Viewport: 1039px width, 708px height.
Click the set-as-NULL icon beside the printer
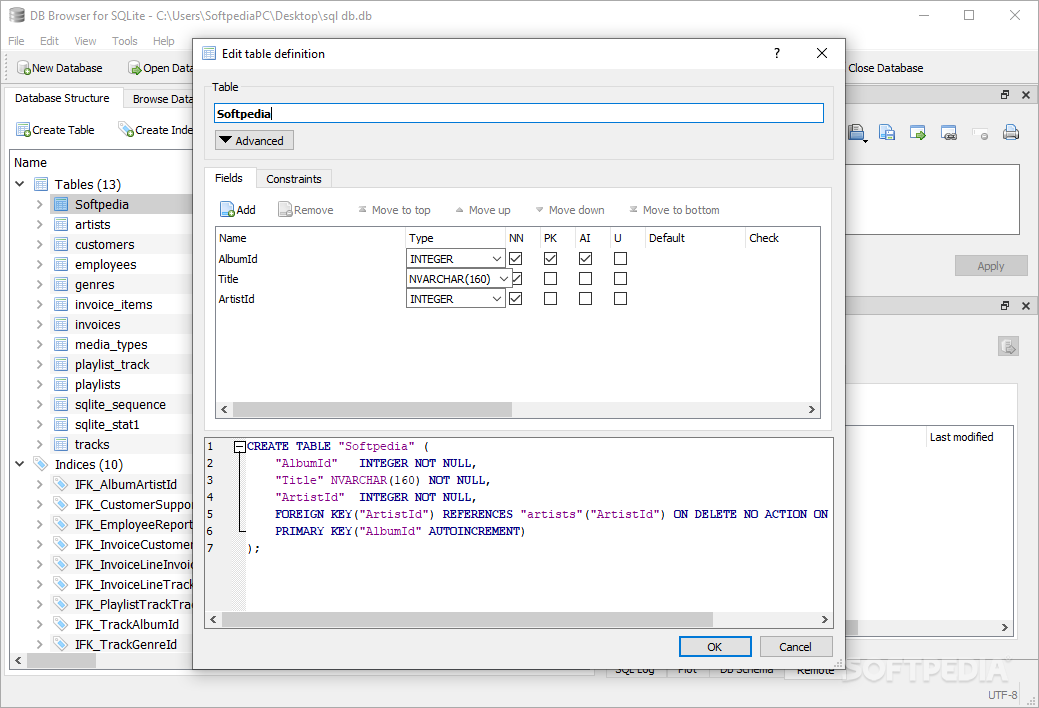point(980,133)
